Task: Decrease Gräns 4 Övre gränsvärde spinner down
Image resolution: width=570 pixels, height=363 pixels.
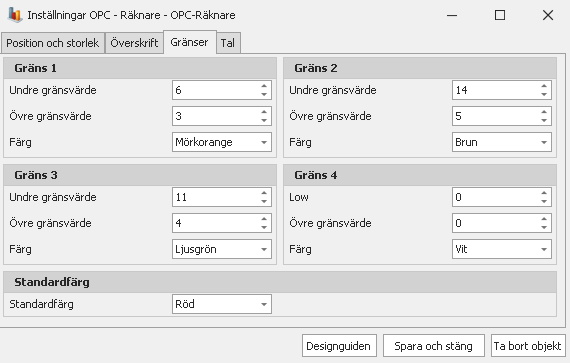Action: tap(544, 227)
